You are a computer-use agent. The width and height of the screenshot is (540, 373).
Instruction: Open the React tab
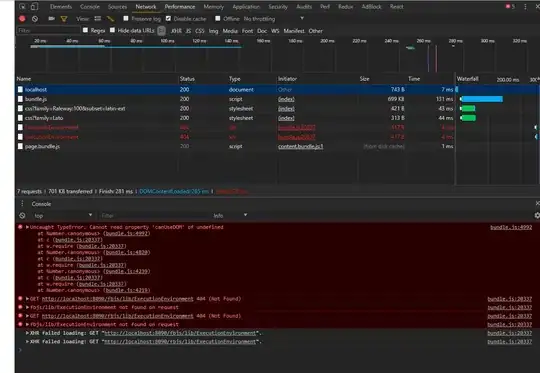[397, 7]
